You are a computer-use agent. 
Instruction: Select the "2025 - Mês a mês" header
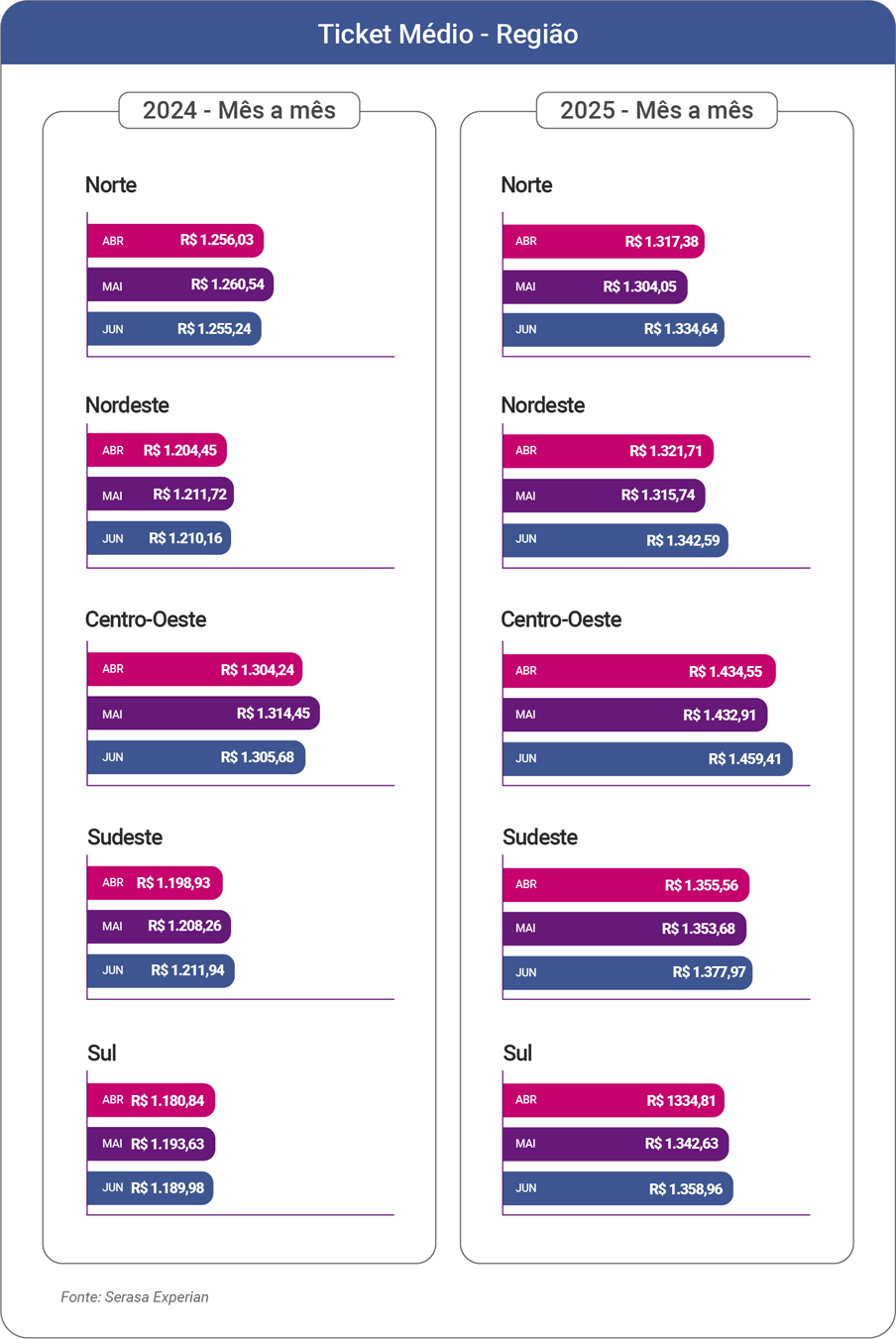point(656,110)
